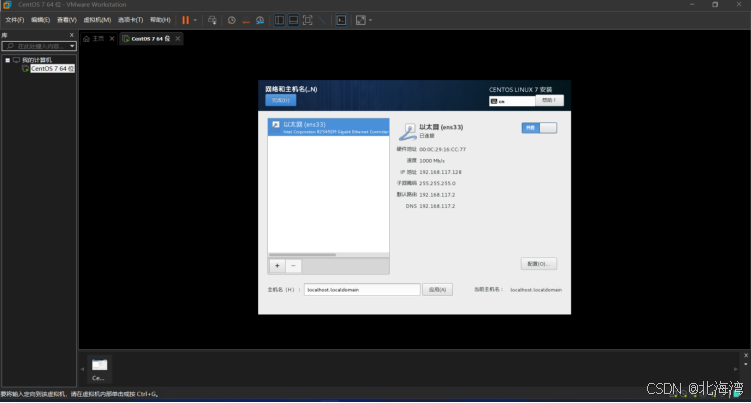Click the device list horizontal scrollbar

click(x=302, y=254)
